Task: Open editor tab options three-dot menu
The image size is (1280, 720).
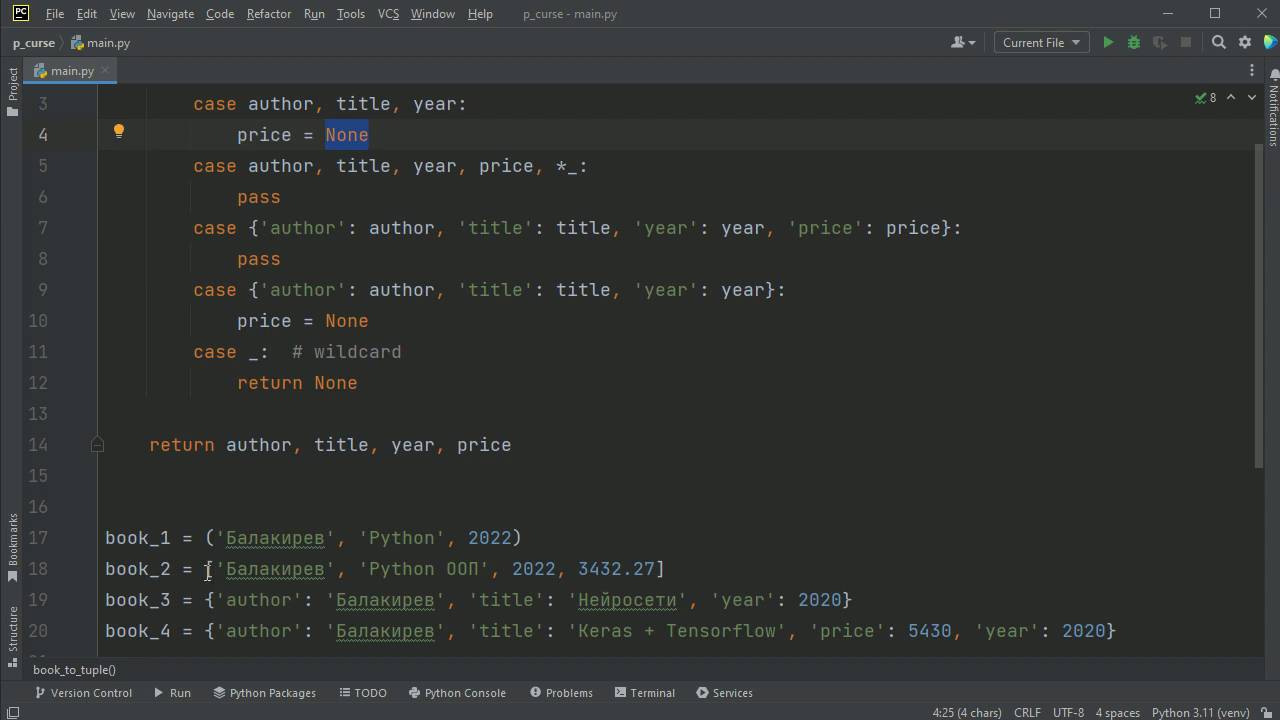Action: 1251,70
